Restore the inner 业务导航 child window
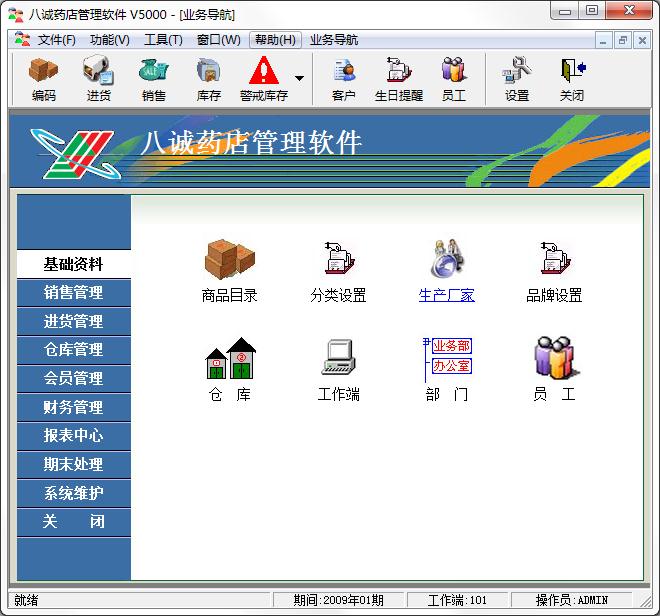 [x=623, y=41]
